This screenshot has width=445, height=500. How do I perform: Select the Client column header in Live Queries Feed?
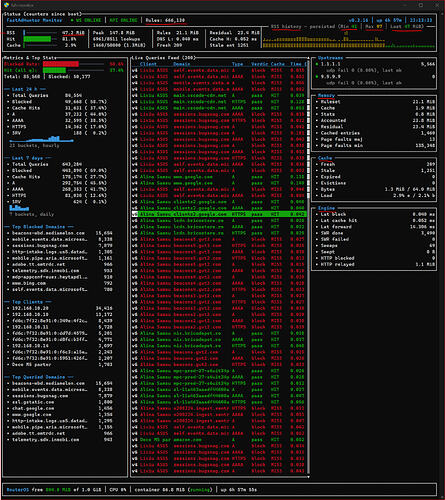tap(148, 64)
